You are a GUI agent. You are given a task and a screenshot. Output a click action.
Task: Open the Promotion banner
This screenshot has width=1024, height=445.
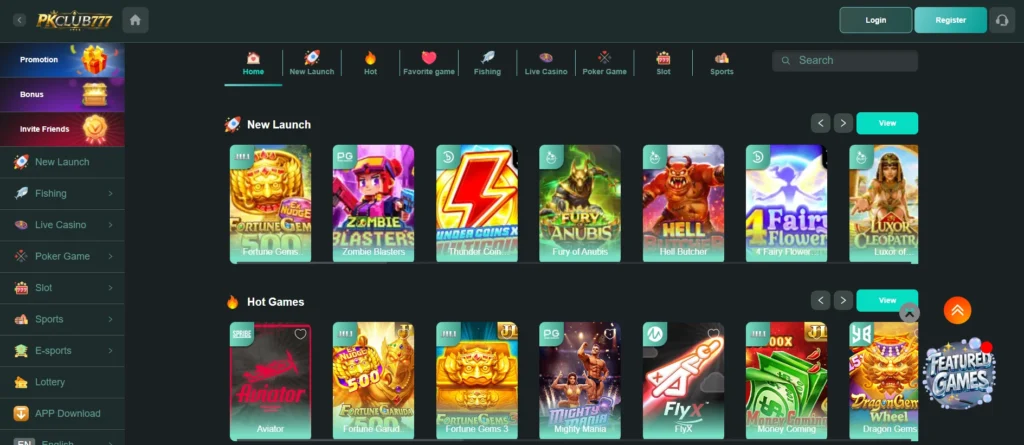pyautogui.click(x=62, y=60)
